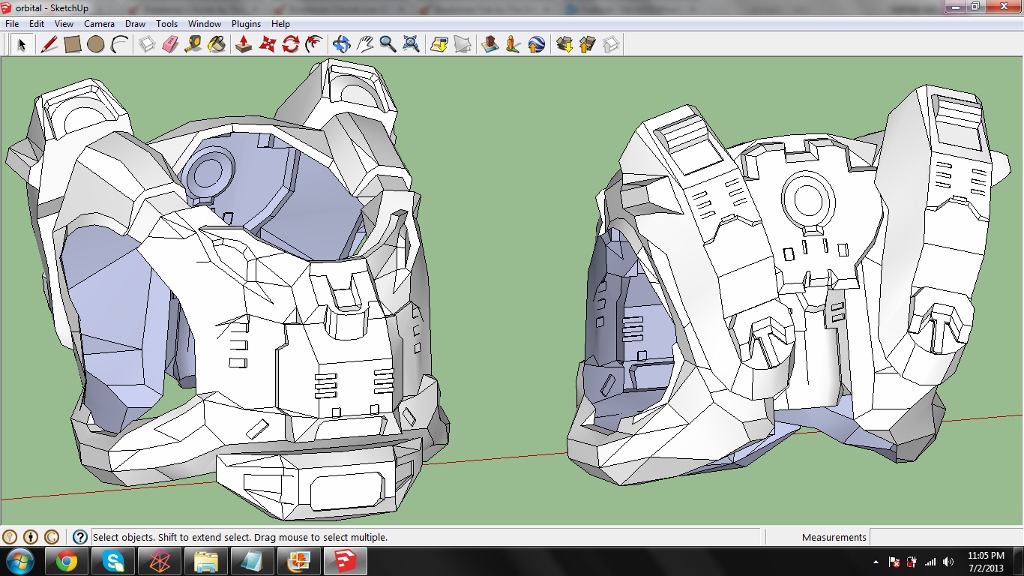Pick the Circle tool in toolbar
This screenshot has width=1024, height=576.
pos(96,44)
